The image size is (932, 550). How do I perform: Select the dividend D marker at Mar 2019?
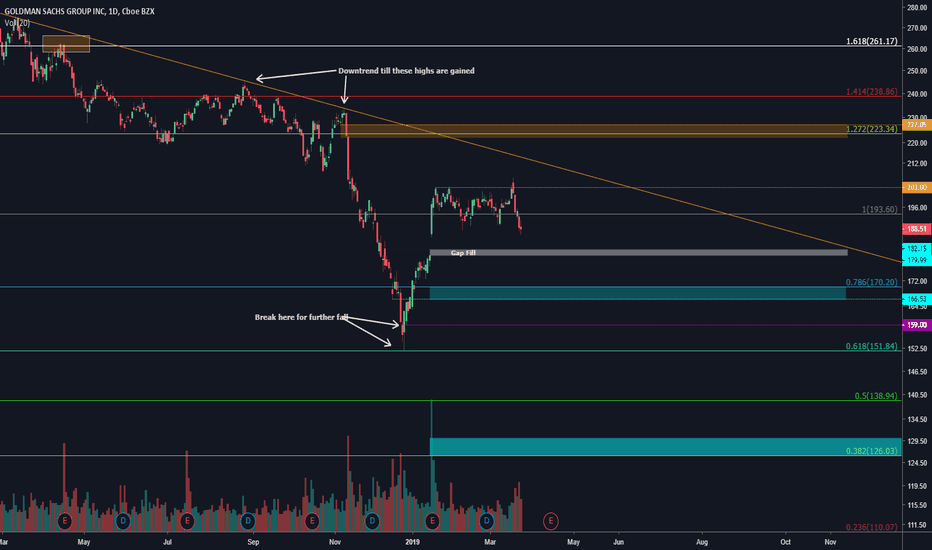(x=486, y=521)
